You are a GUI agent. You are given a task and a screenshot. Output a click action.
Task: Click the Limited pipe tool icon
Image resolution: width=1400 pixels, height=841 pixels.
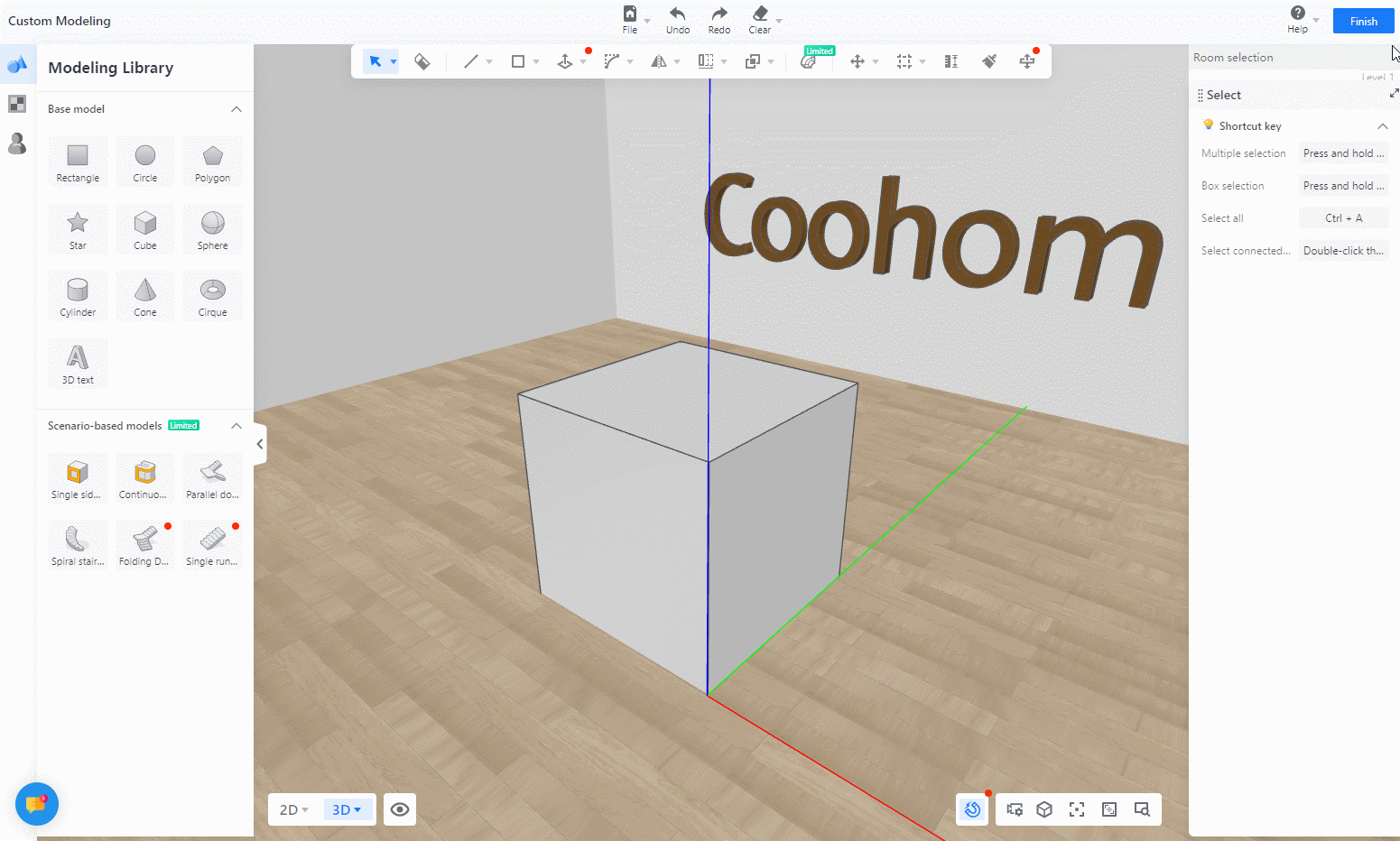point(808,61)
